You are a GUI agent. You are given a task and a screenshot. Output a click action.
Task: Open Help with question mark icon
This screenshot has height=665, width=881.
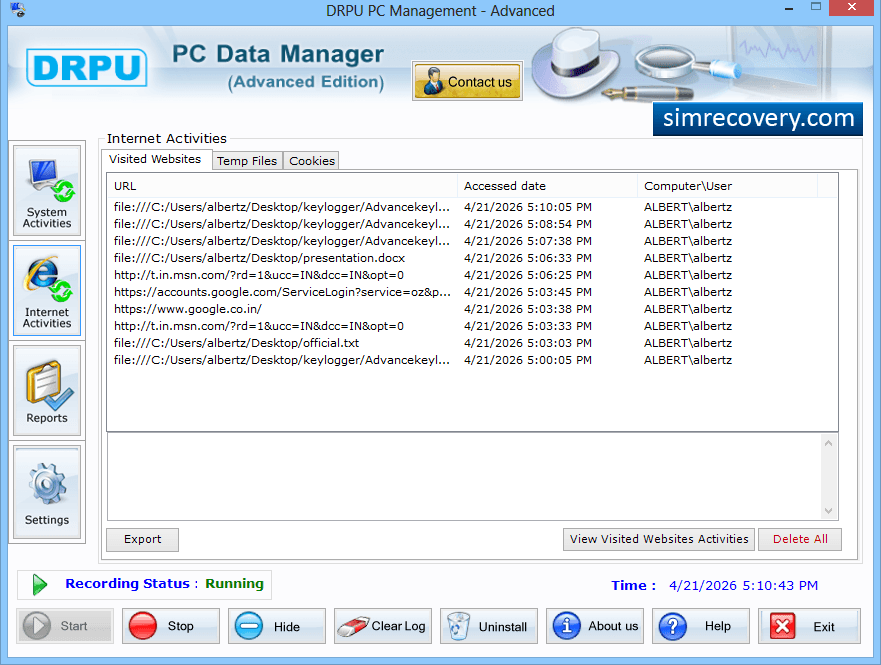[x=701, y=626]
